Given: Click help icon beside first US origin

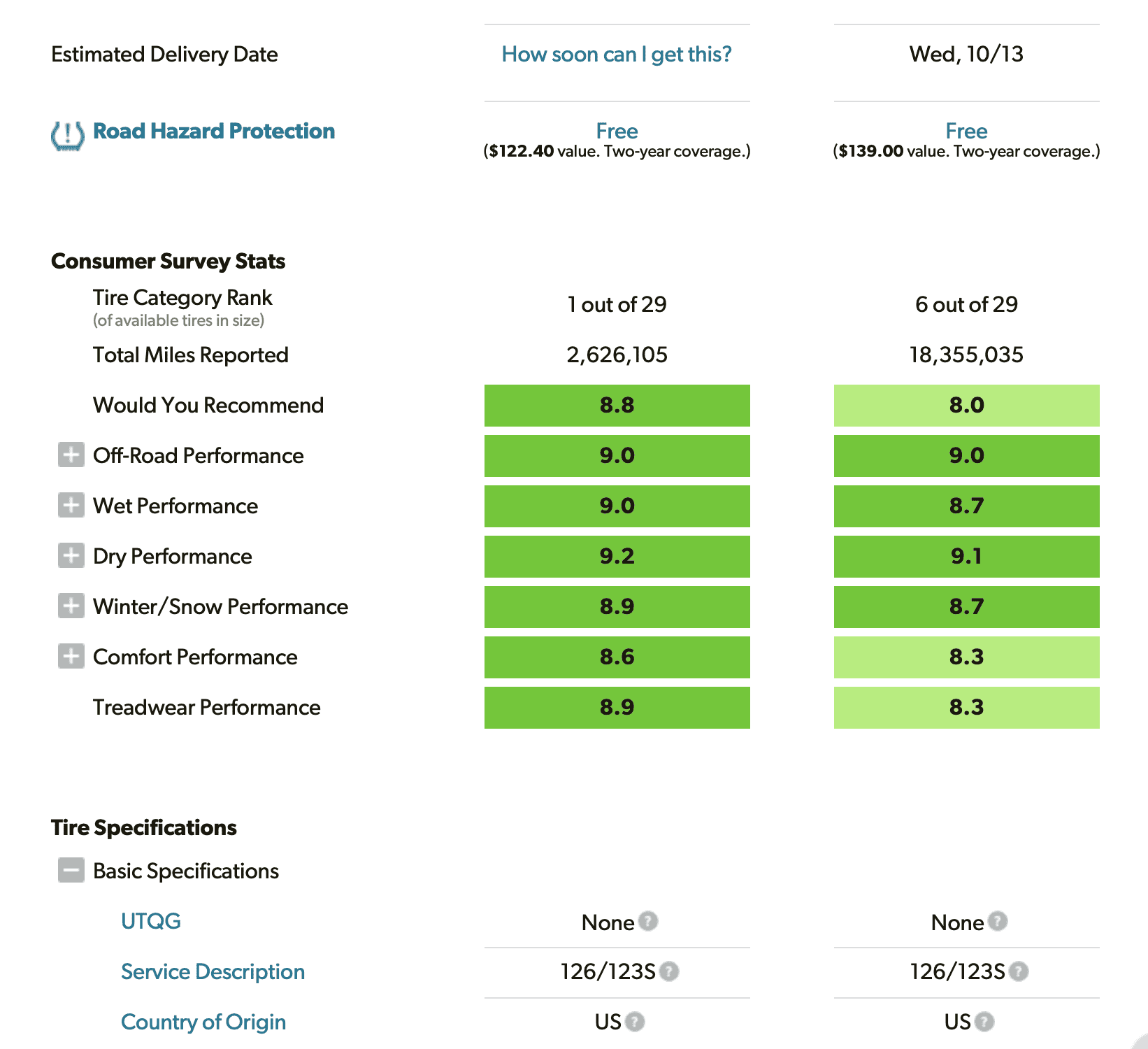Looking at the screenshot, I should (635, 1022).
